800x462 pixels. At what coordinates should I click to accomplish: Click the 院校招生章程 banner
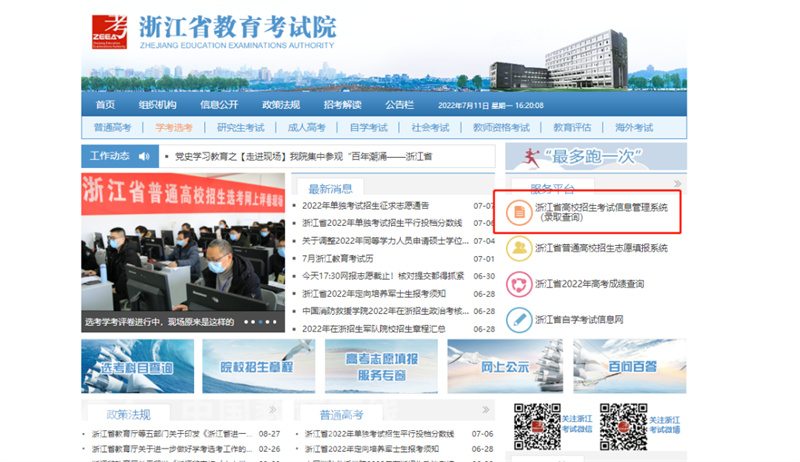point(259,366)
